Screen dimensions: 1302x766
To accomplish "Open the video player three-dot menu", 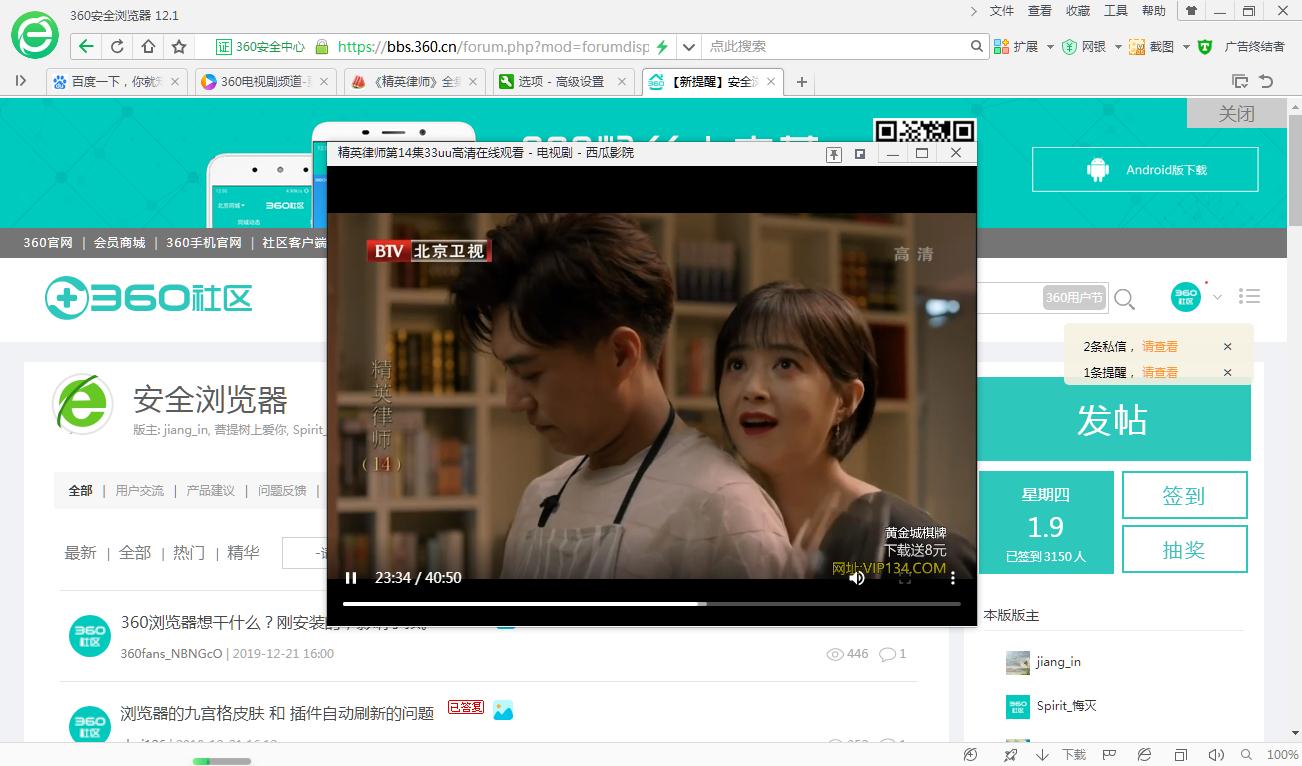I will click(953, 578).
